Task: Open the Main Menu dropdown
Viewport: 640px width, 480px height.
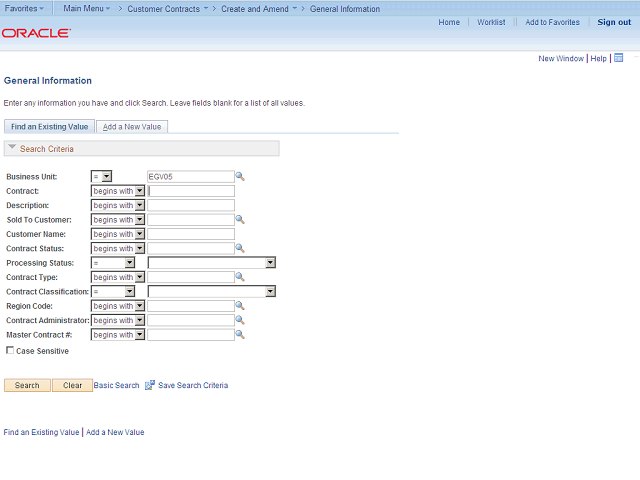Action: coord(87,9)
